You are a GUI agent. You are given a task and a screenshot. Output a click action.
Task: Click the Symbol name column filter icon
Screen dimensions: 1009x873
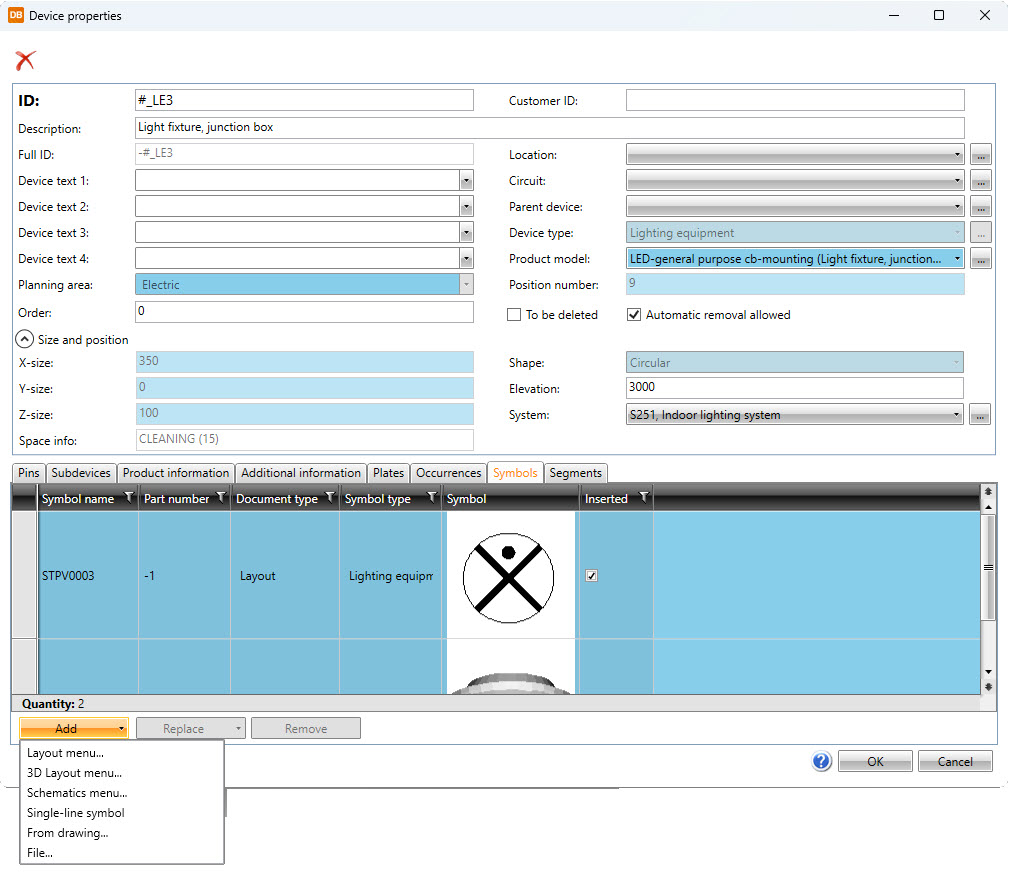click(128, 498)
